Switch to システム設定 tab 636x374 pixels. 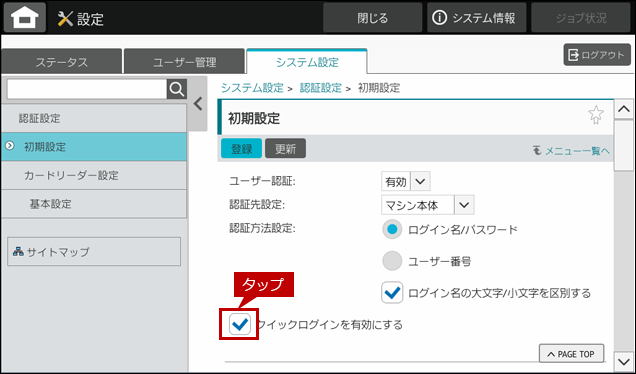[307, 62]
